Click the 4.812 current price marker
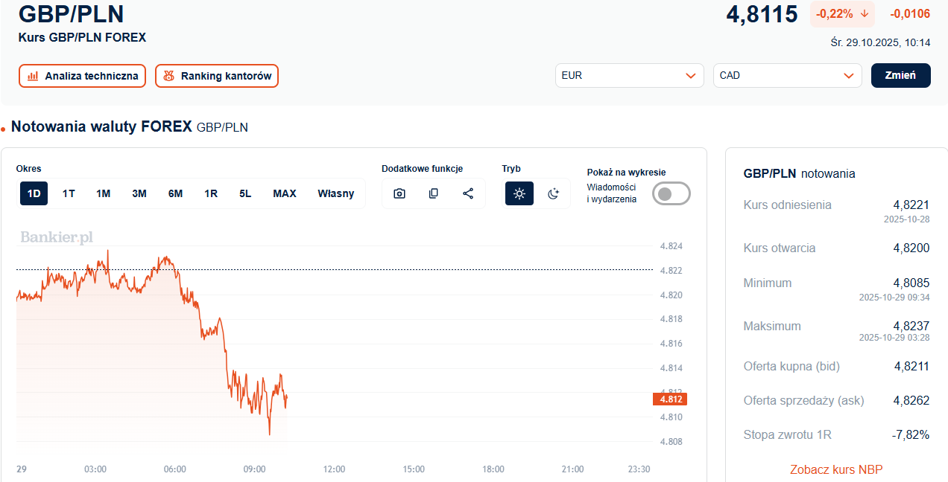948x482 pixels. (669, 399)
